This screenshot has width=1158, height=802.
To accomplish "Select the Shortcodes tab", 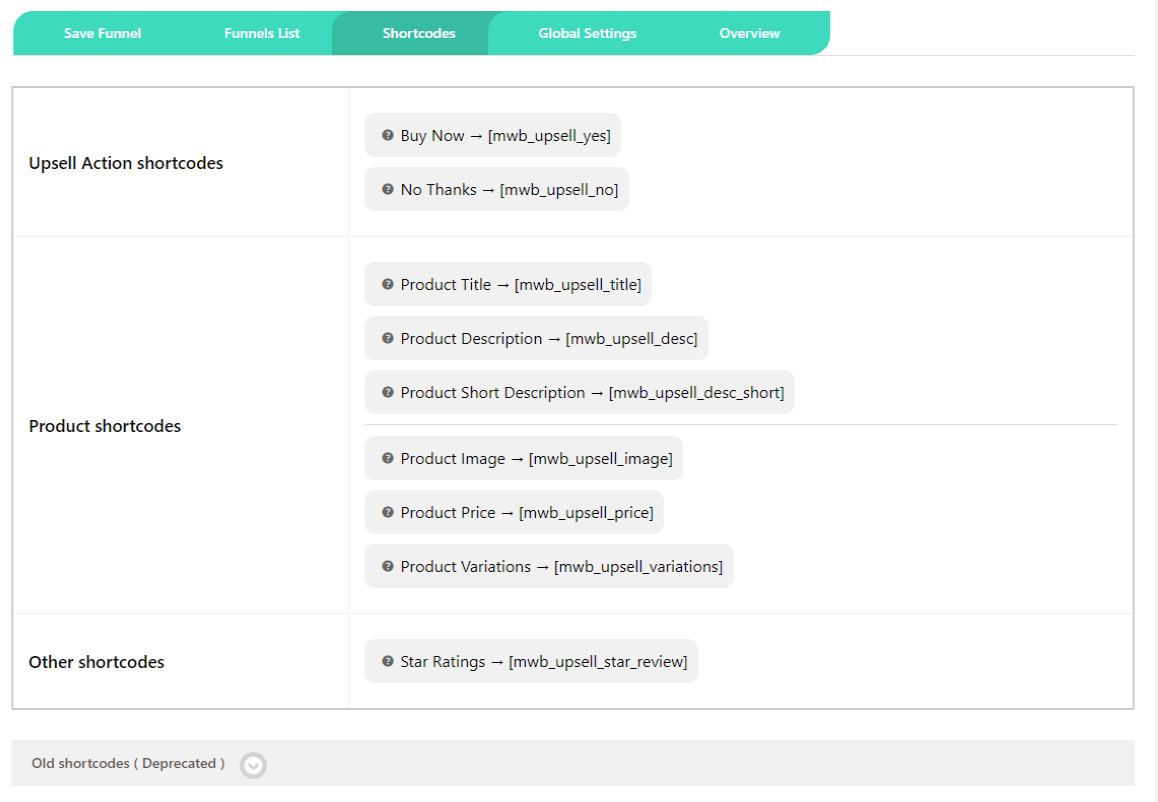I will click(x=419, y=33).
